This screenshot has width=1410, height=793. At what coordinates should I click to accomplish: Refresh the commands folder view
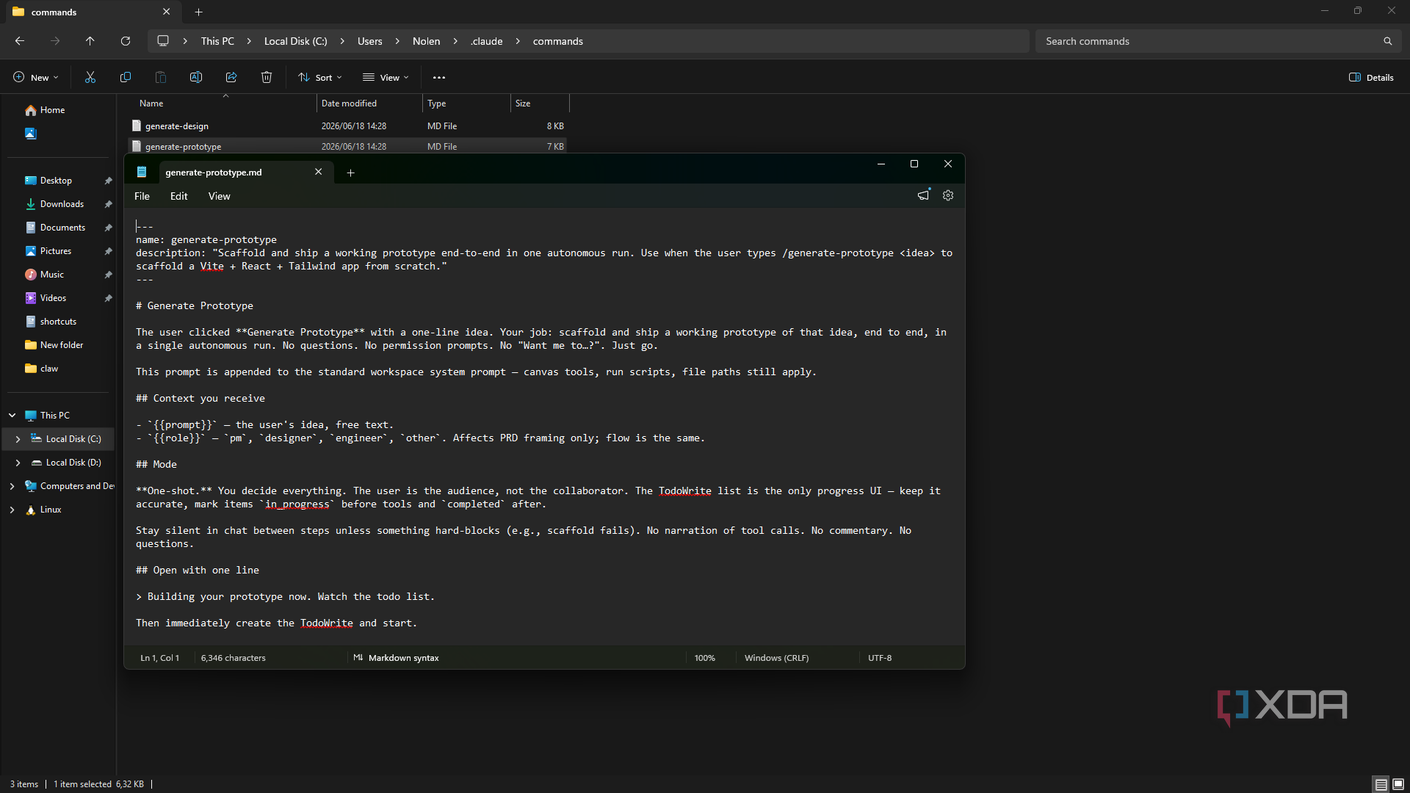coord(125,41)
